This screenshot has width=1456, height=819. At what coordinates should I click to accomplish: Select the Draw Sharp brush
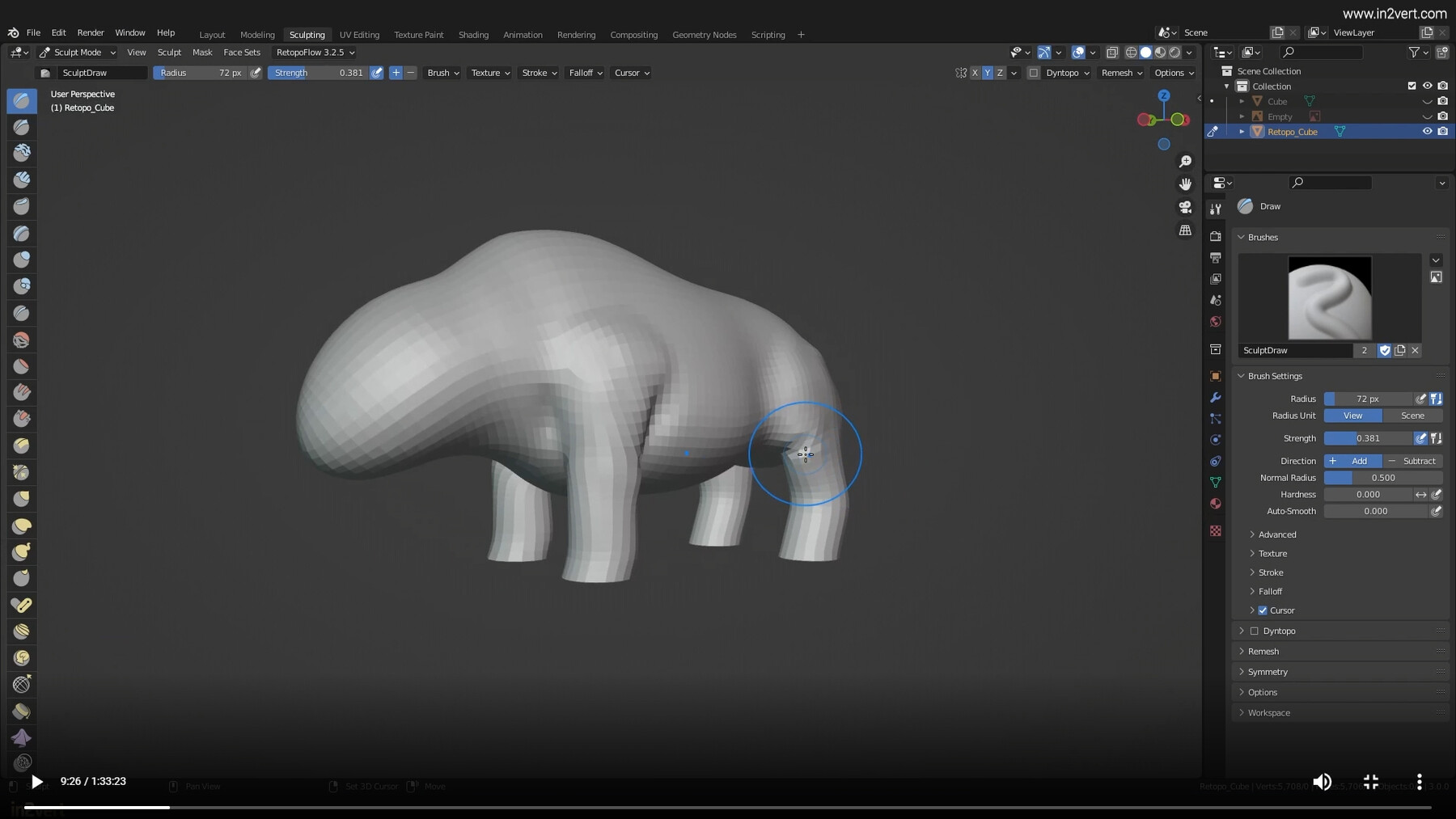pyautogui.click(x=21, y=127)
